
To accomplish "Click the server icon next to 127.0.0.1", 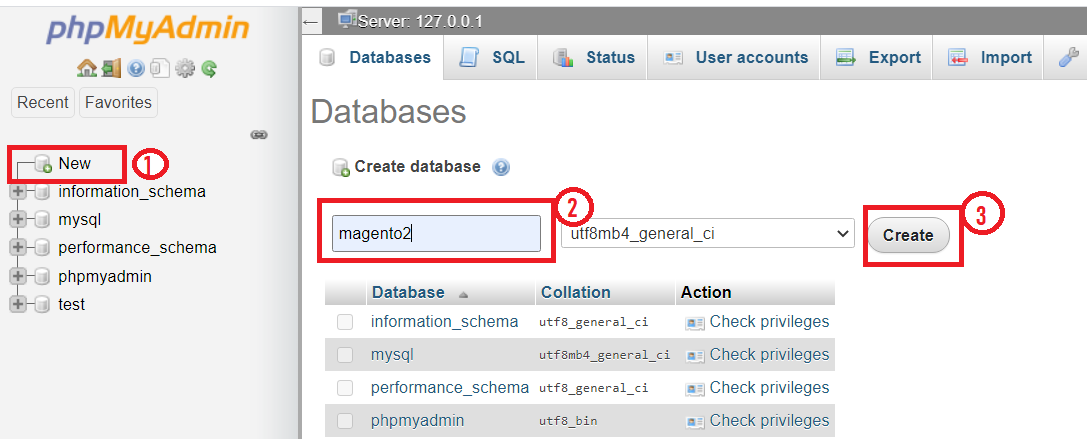I will [x=347, y=20].
